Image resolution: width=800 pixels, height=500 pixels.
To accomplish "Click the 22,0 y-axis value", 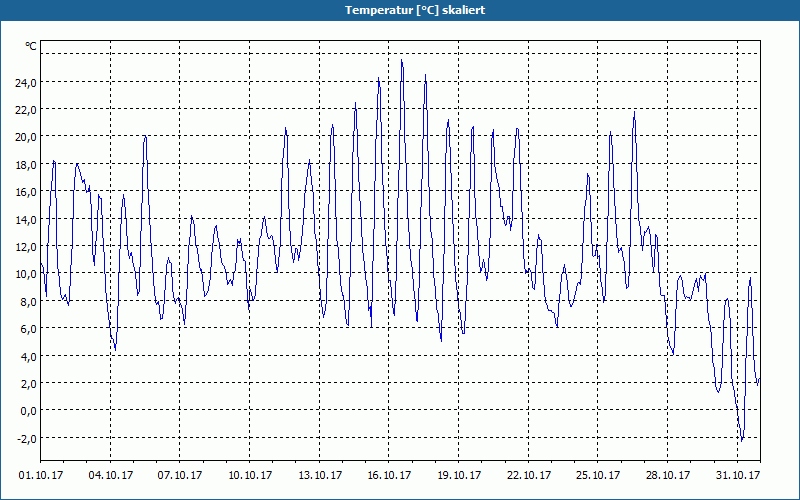I will (x=26, y=110).
